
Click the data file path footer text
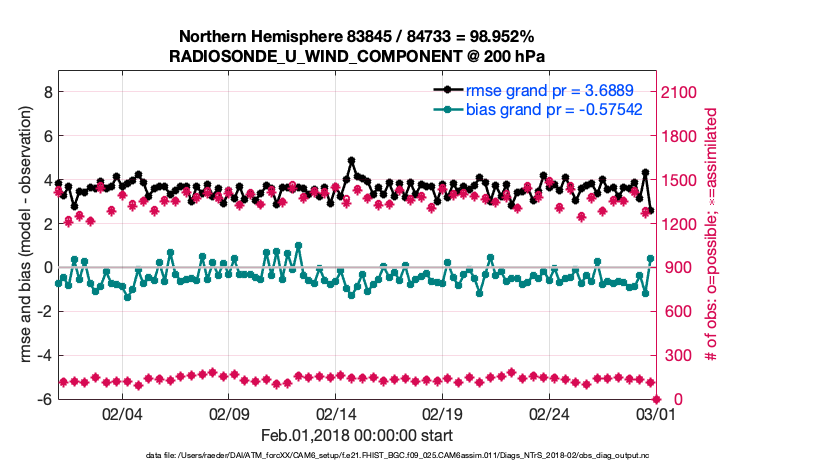pos(398,456)
